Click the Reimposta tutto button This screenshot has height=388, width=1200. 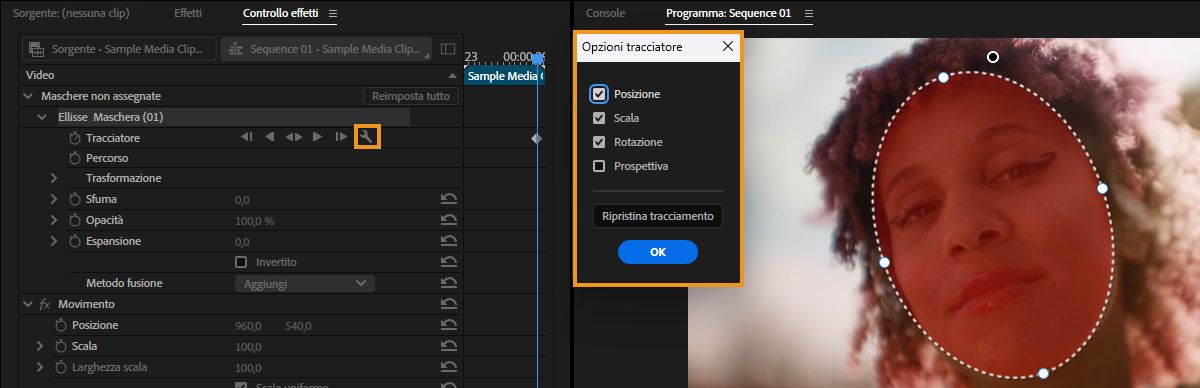(x=411, y=96)
